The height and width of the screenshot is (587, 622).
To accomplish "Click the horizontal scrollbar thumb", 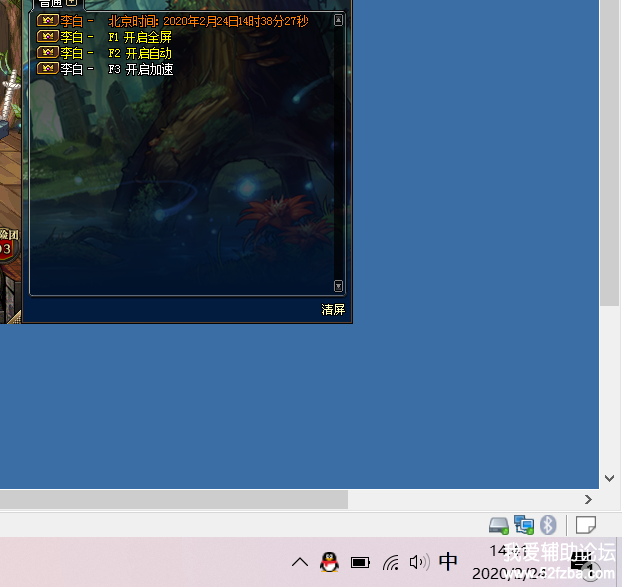I will tap(174, 499).
